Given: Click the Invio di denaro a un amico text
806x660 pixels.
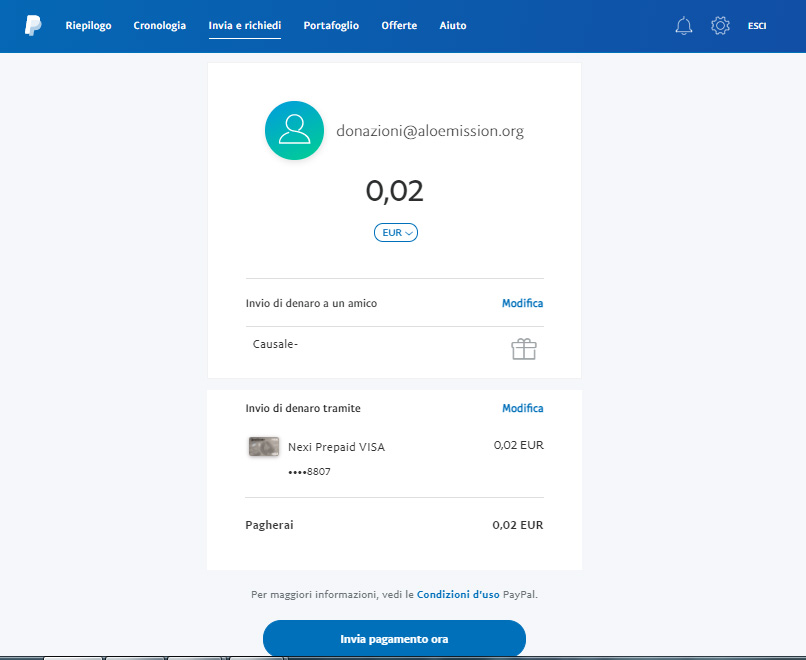Looking at the screenshot, I should pos(311,303).
